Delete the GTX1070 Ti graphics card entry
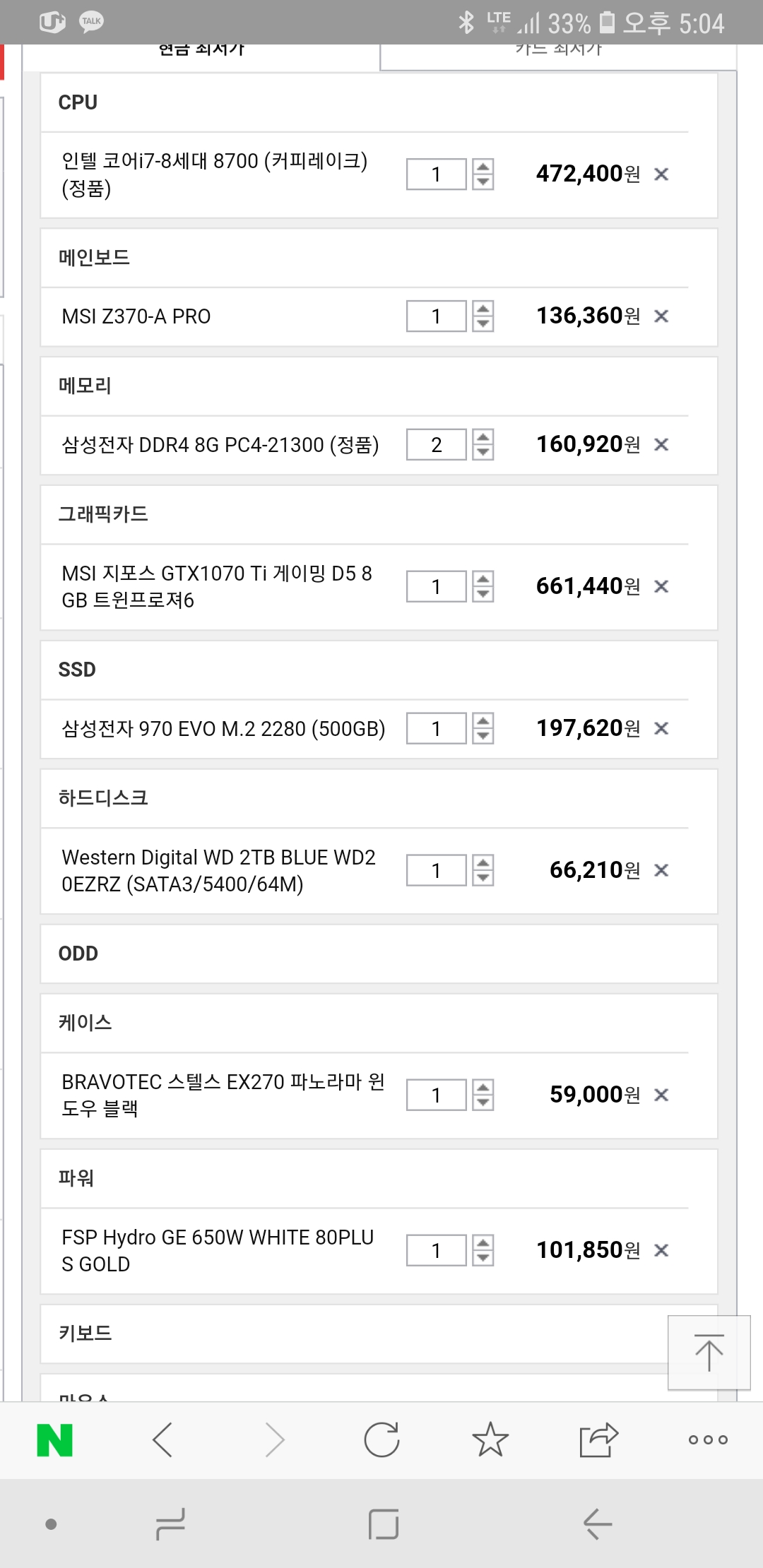Screen dimensions: 763x1568 661,587
